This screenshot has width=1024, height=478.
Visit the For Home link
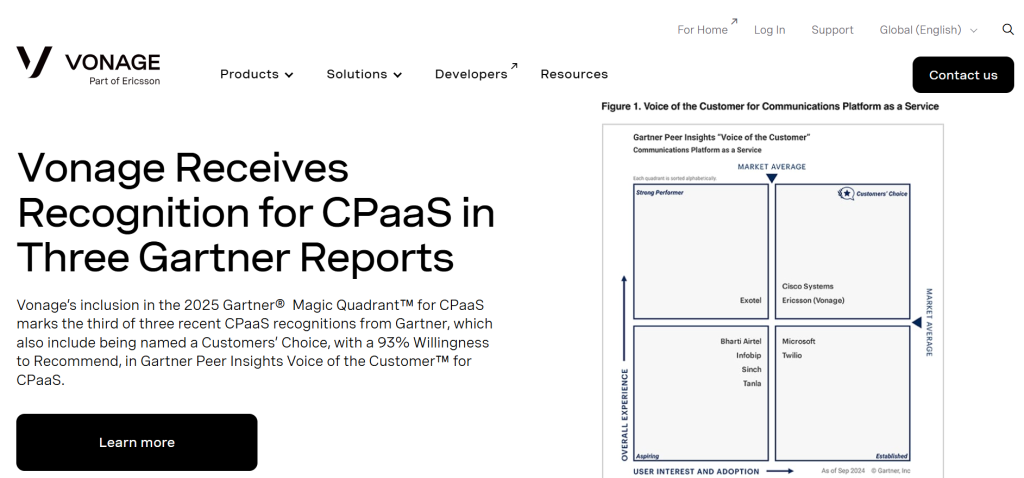point(702,30)
